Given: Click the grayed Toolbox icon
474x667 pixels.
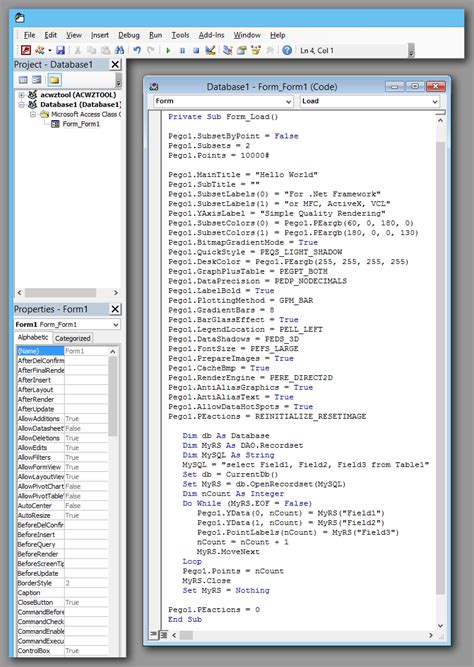Looking at the screenshot, I should tap(270, 50).
